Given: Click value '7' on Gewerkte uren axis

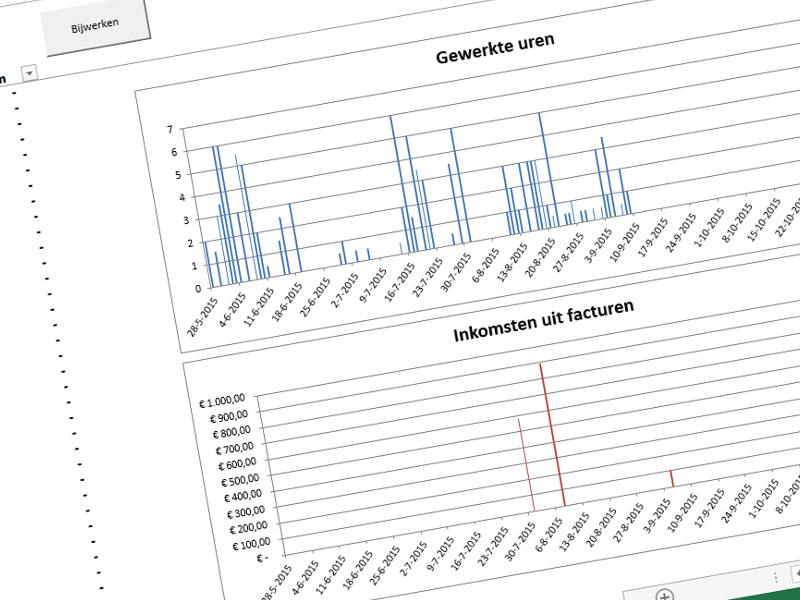Looking at the screenshot, I should click(x=170, y=129).
